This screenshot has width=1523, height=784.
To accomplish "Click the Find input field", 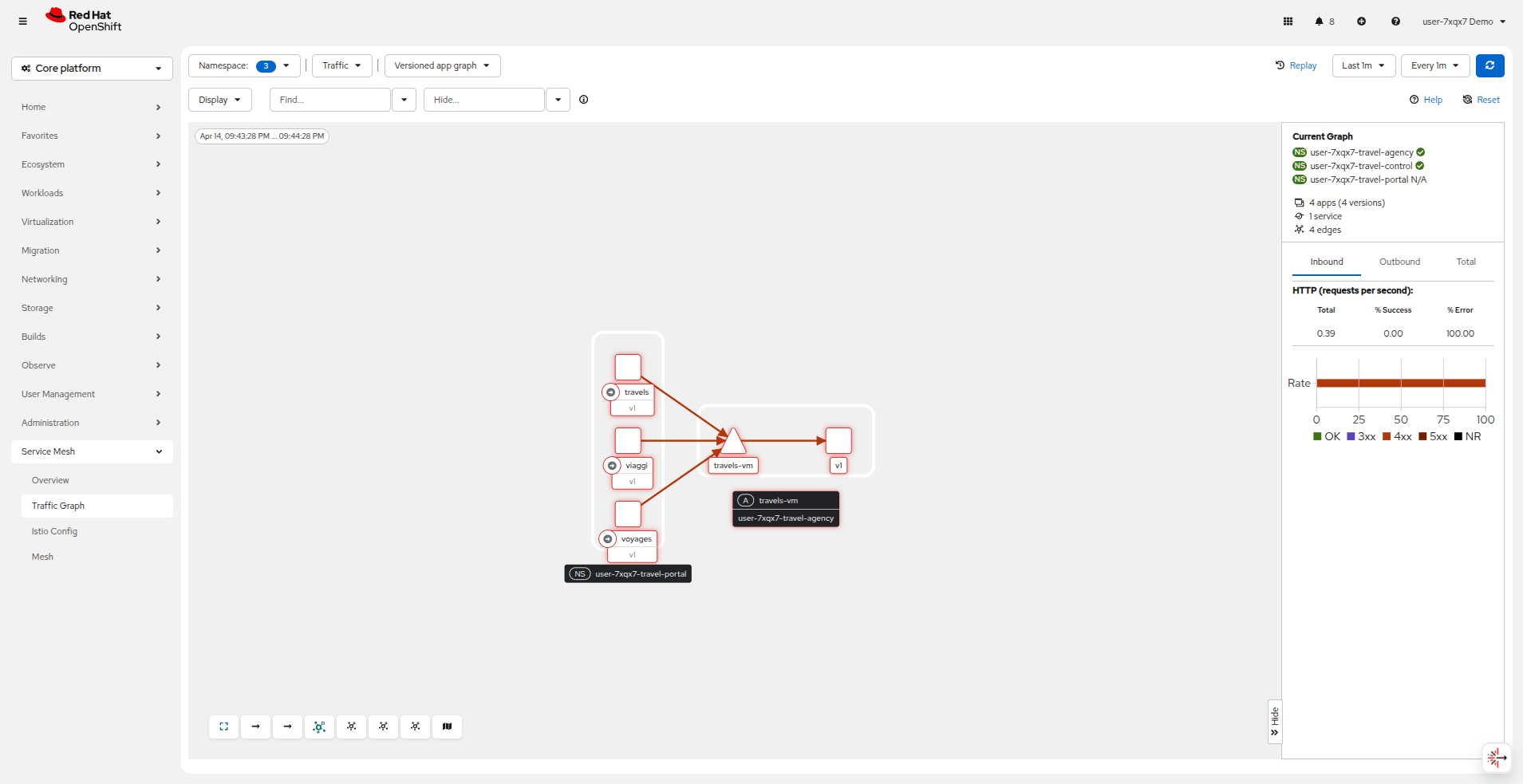I will click(330, 100).
